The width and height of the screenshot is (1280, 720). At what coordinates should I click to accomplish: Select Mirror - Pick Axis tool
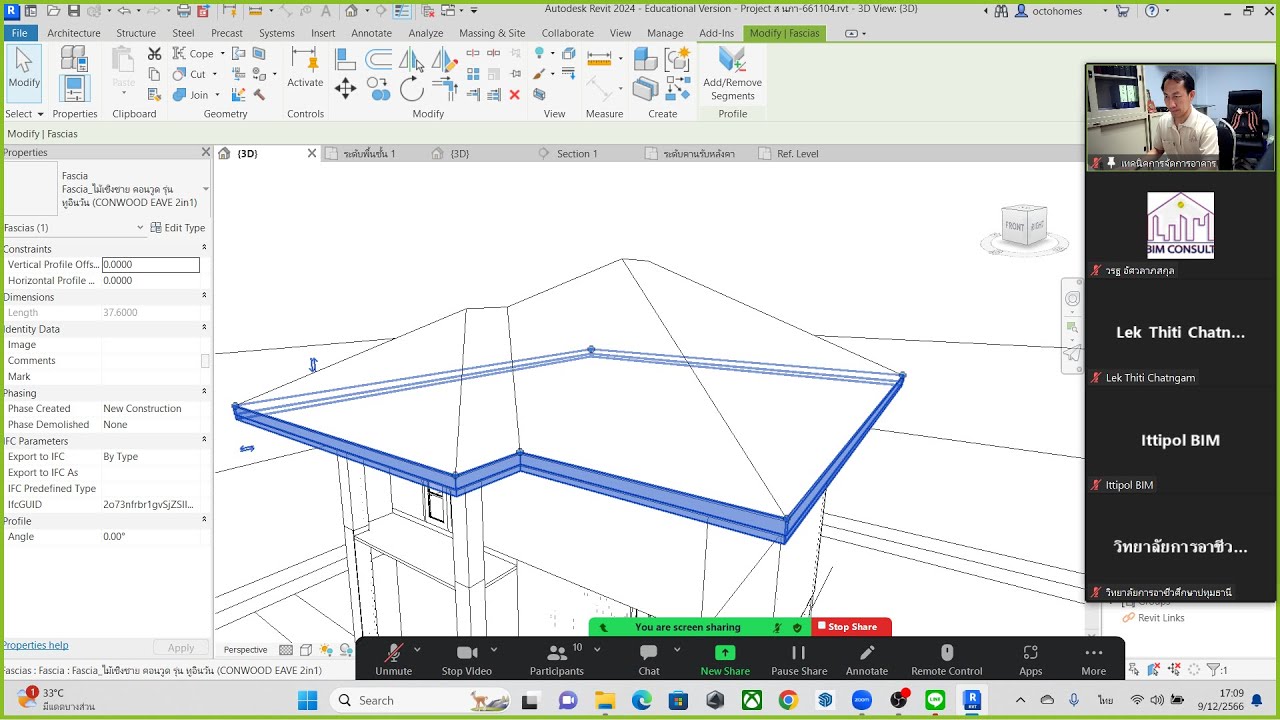411,60
